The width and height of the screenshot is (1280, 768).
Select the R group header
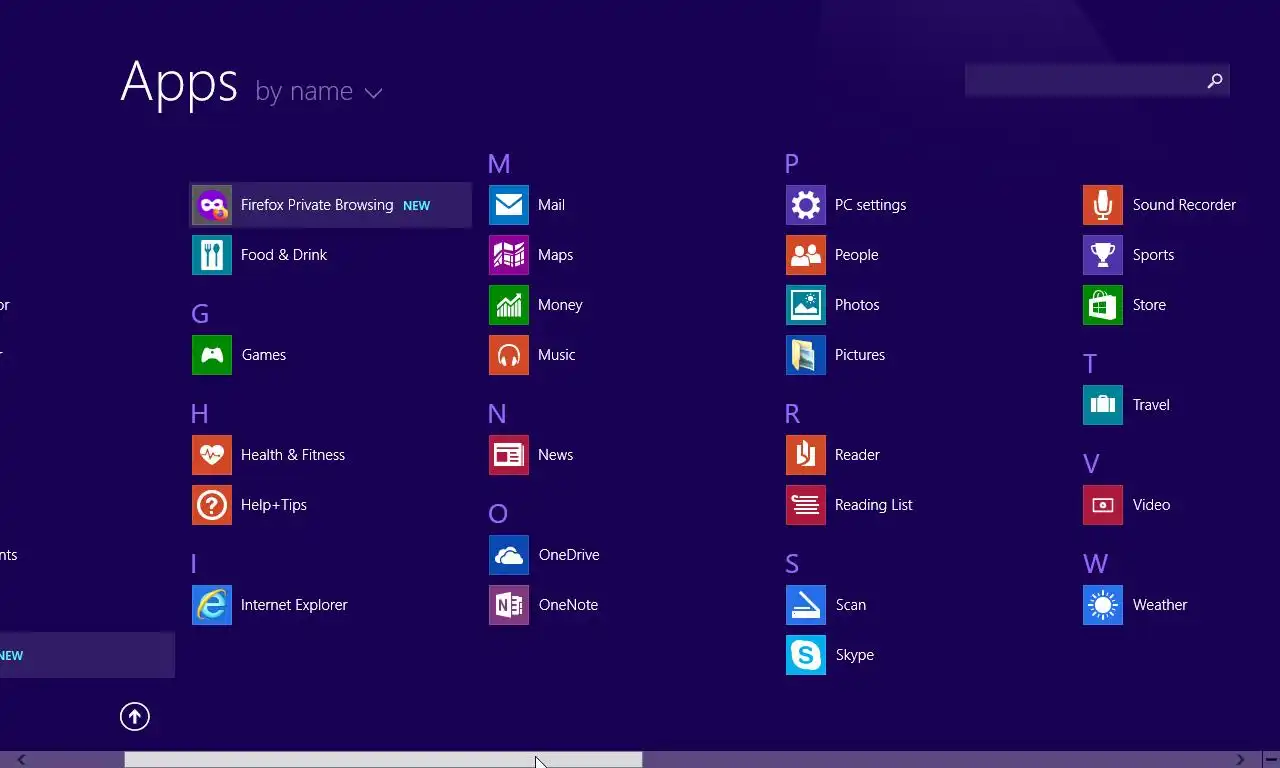[792, 414]
